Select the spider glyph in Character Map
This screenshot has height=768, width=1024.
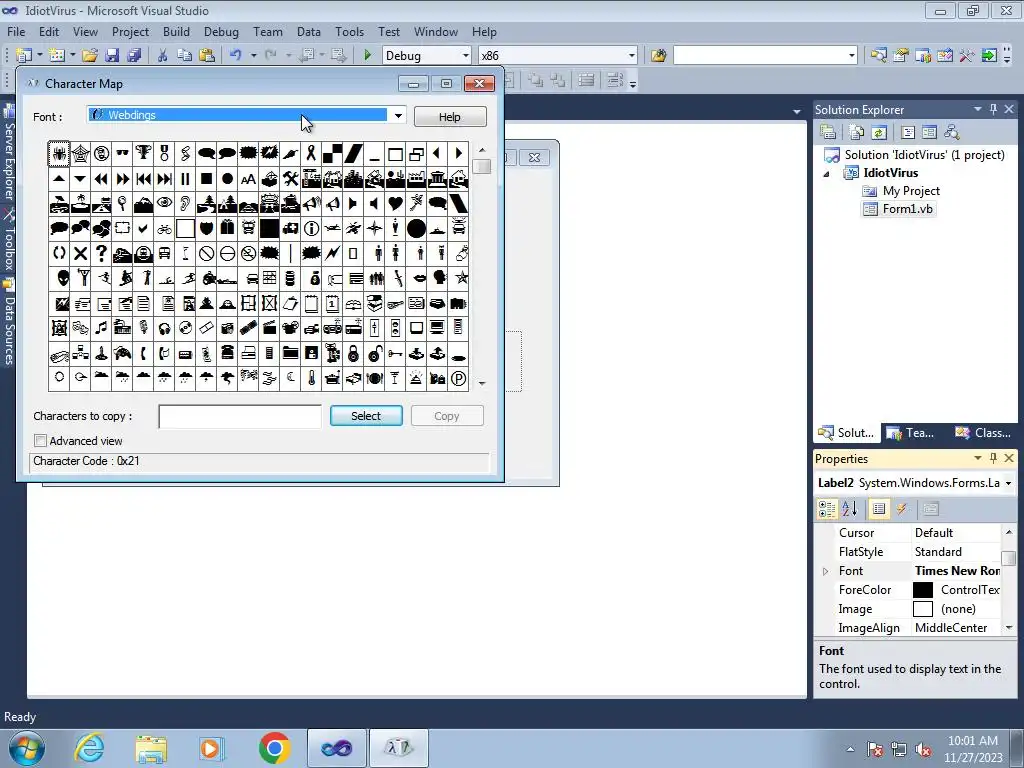point(59,154)
